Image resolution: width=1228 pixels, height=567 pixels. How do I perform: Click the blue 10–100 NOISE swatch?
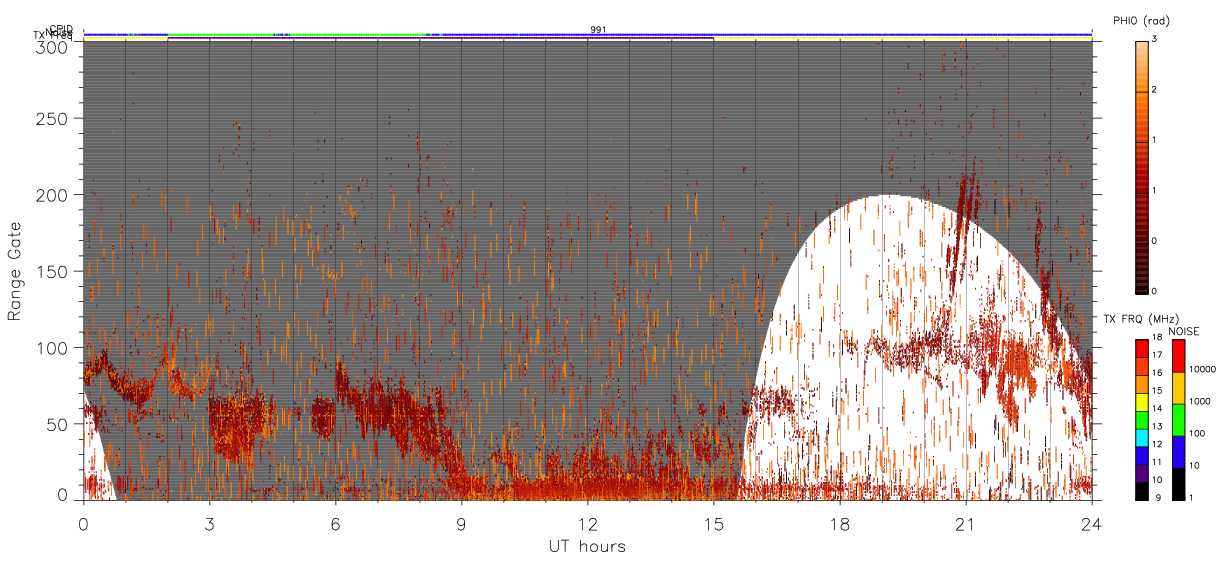click(x=1179, y=452)
